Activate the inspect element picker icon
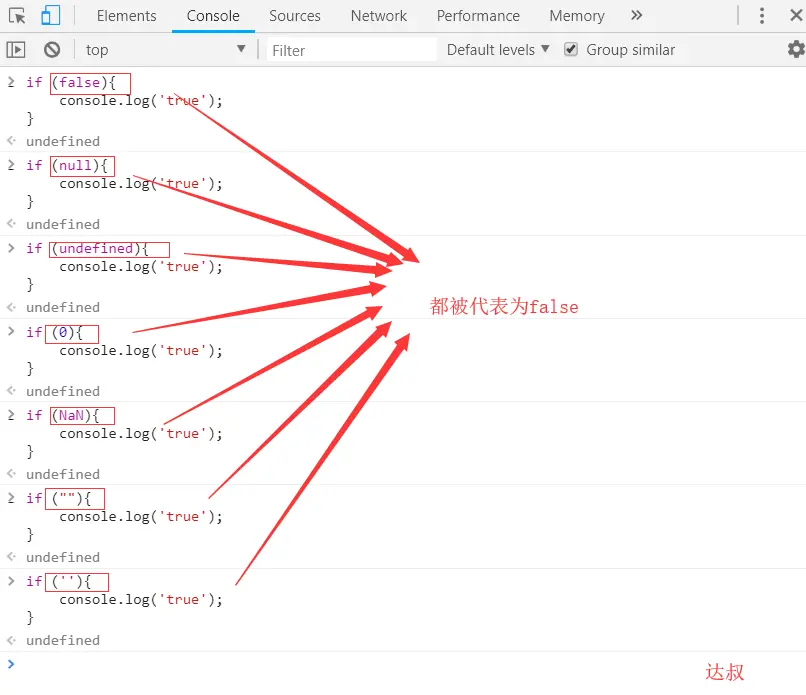 point(17,16)
